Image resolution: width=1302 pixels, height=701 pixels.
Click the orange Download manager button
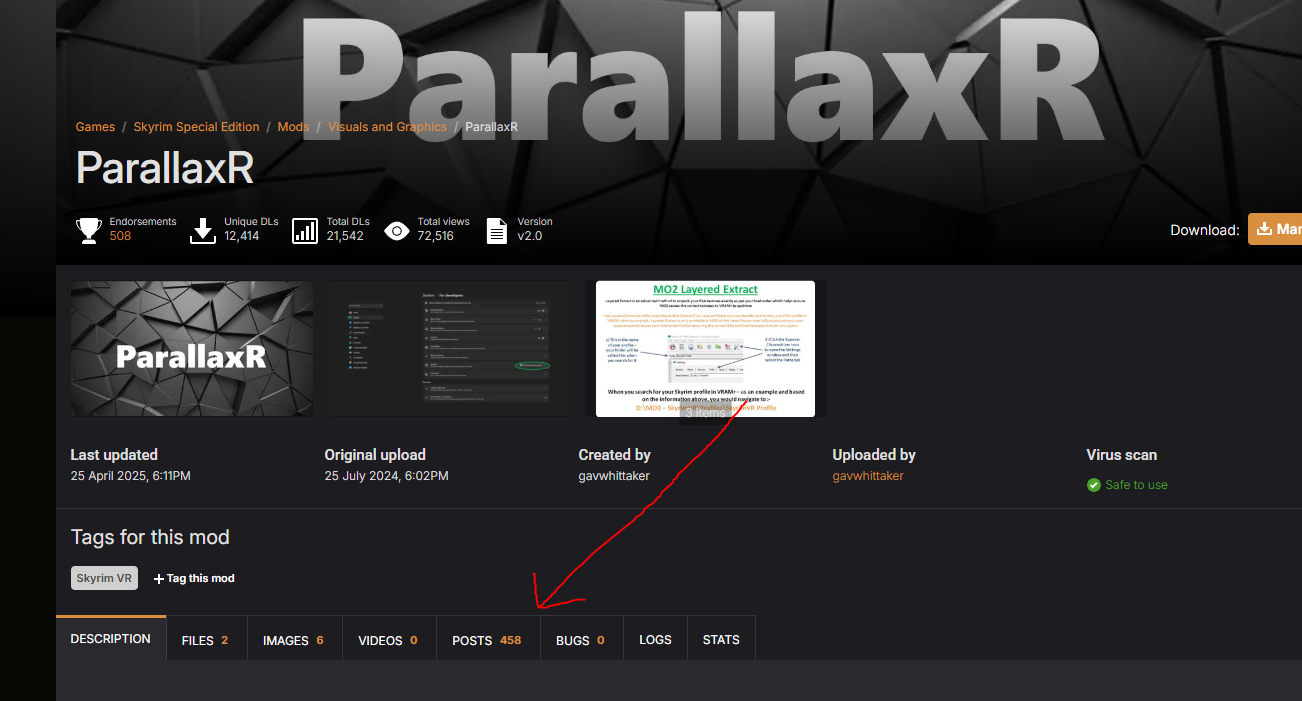(x=1275, y=229)
